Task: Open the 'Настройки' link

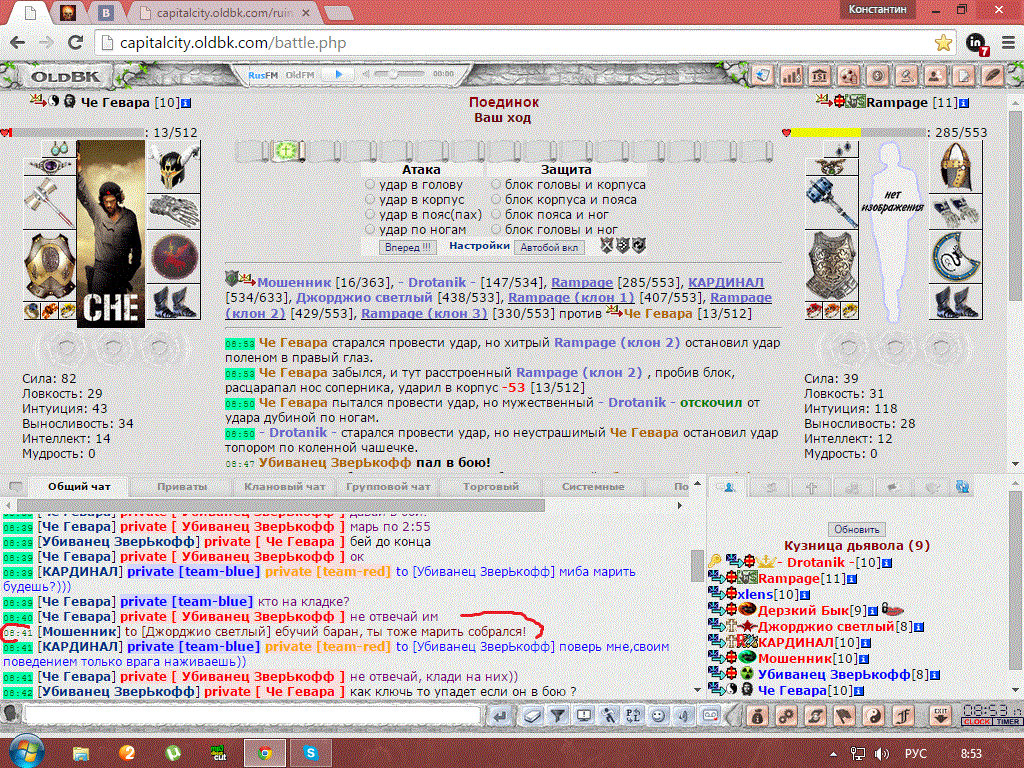Action: (479, 246)
